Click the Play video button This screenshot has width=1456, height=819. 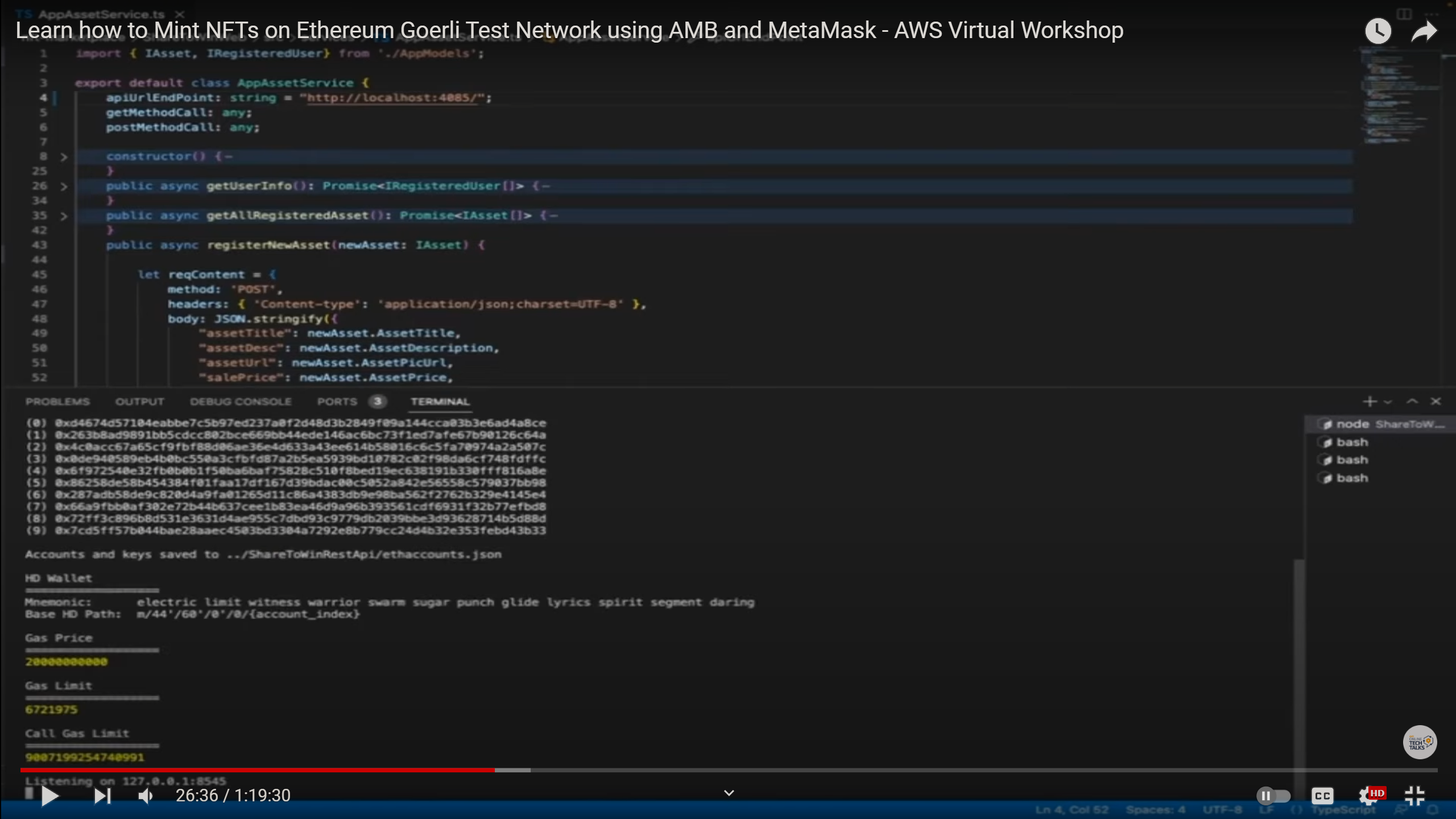point(50,796)
